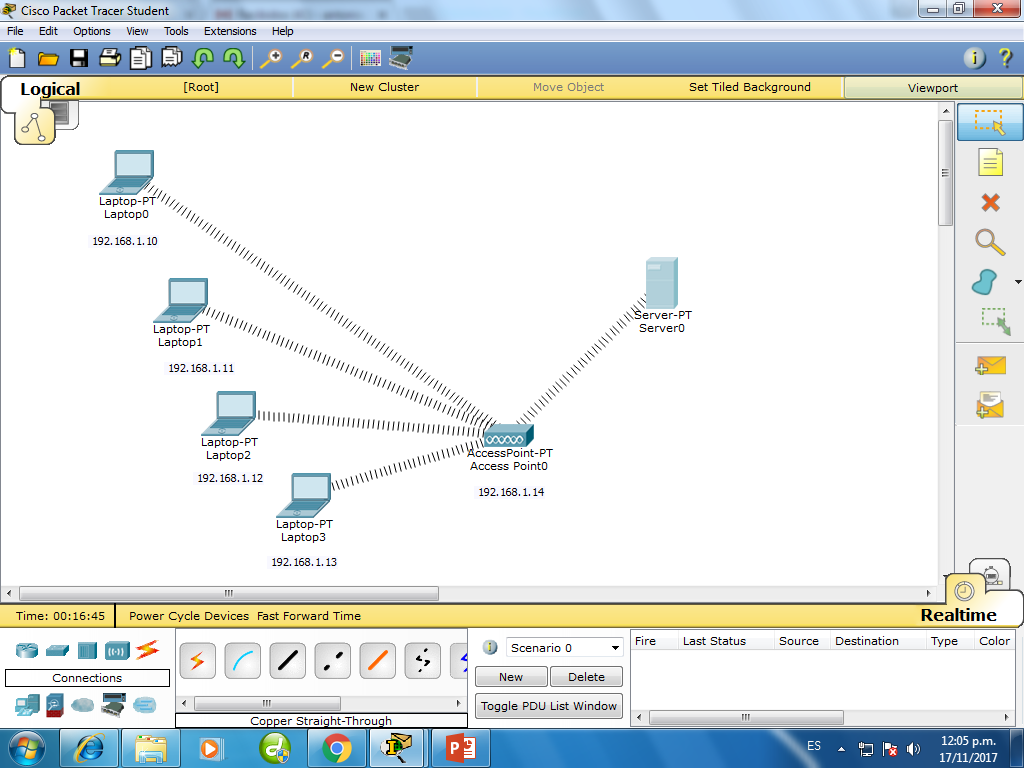Pick the orange Fiber cable
The width and height of the screenshot is (1024, 768).
(x=377, y=661)
